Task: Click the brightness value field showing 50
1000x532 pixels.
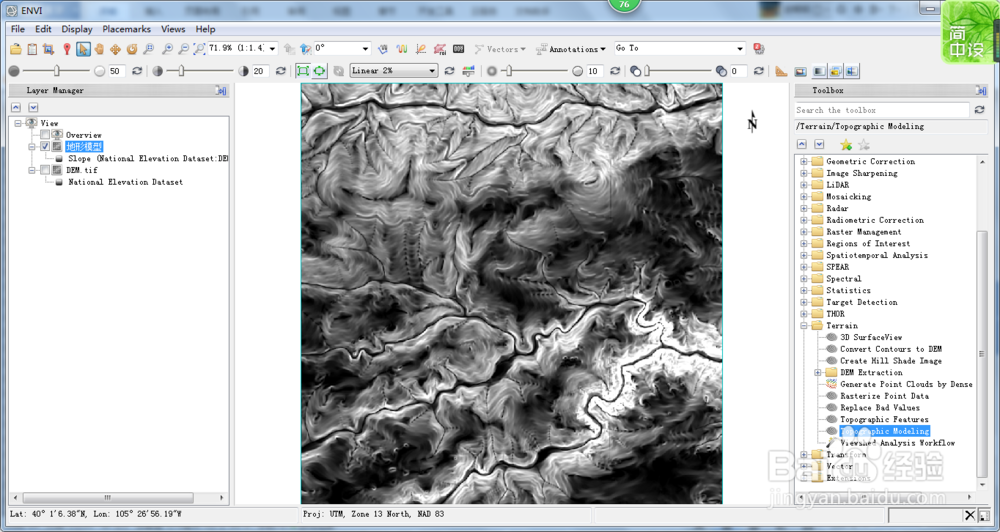Action: pyautogui.click(x=116, y=71)
